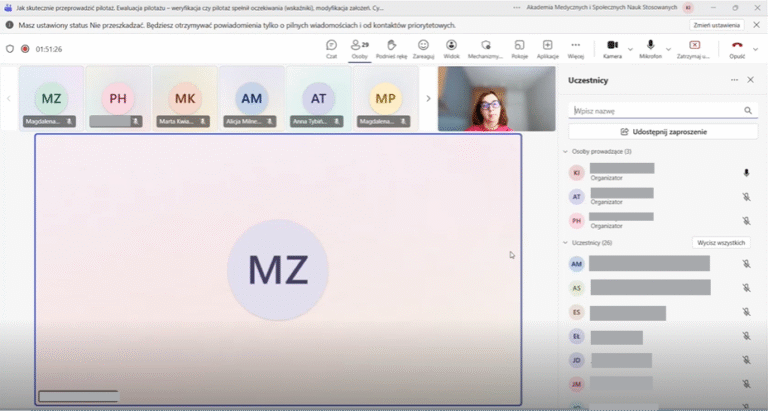Open the Widok view options
This screenshot has height=411, width=768.
(x=451, y=46)
